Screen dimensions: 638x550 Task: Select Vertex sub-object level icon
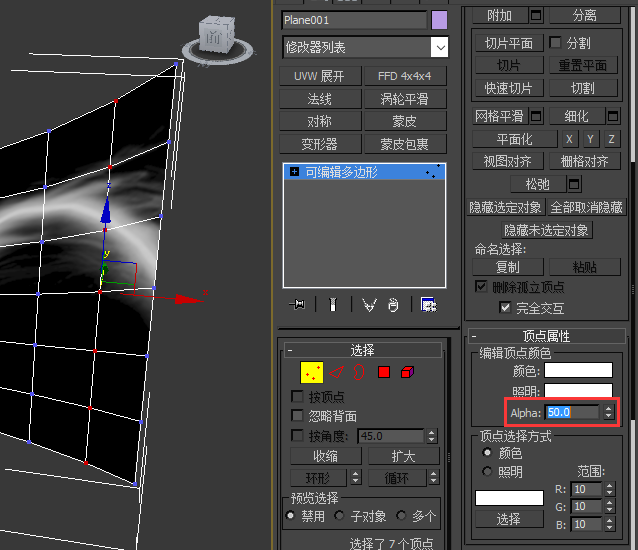(312, 372)
